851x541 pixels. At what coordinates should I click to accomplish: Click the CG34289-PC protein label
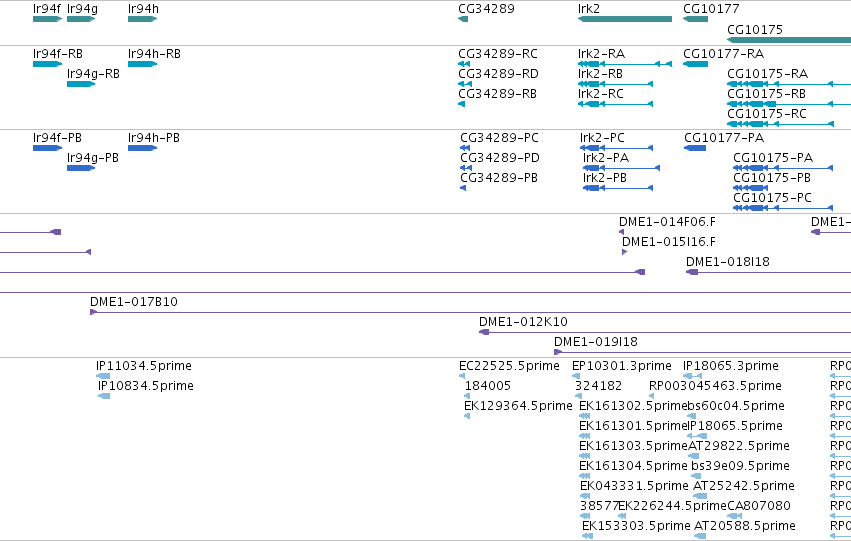(x=499, y=138)
